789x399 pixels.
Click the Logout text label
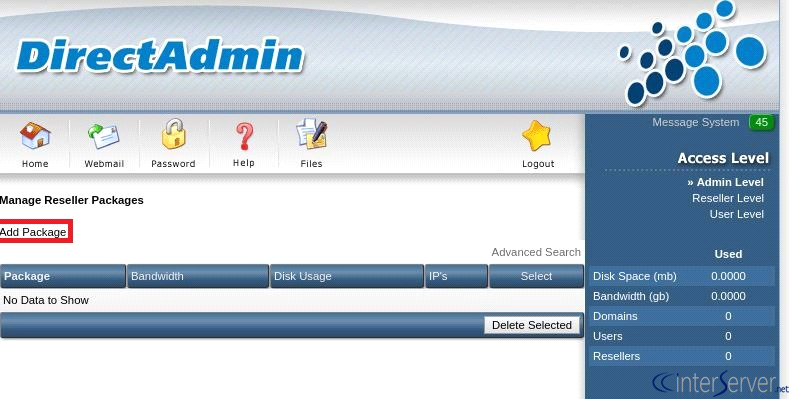point(538,164)
